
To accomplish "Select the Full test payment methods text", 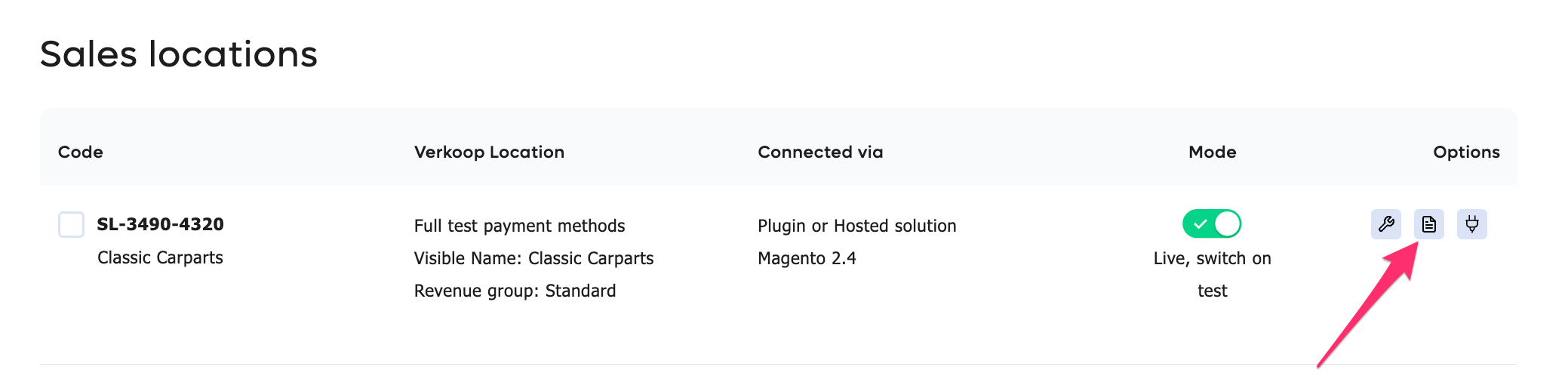I will coord(519,226).
